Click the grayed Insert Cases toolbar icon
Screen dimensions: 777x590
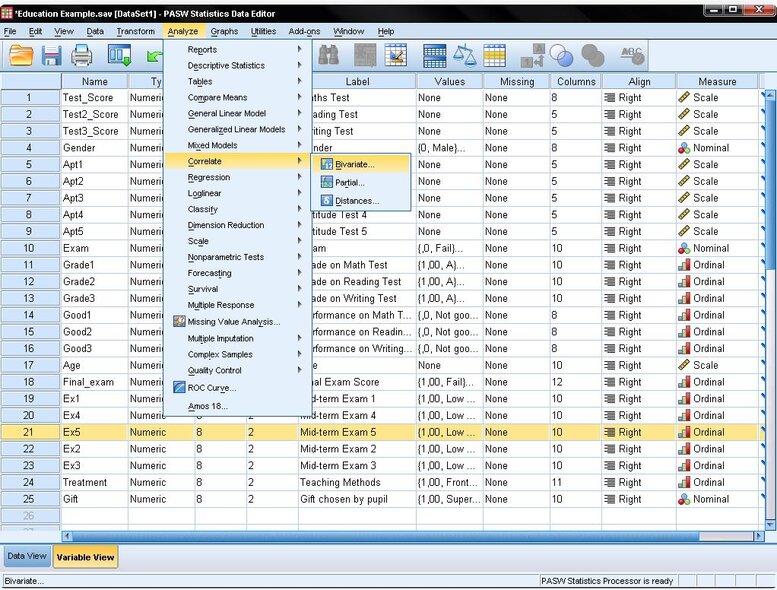(x=365, y=55)
